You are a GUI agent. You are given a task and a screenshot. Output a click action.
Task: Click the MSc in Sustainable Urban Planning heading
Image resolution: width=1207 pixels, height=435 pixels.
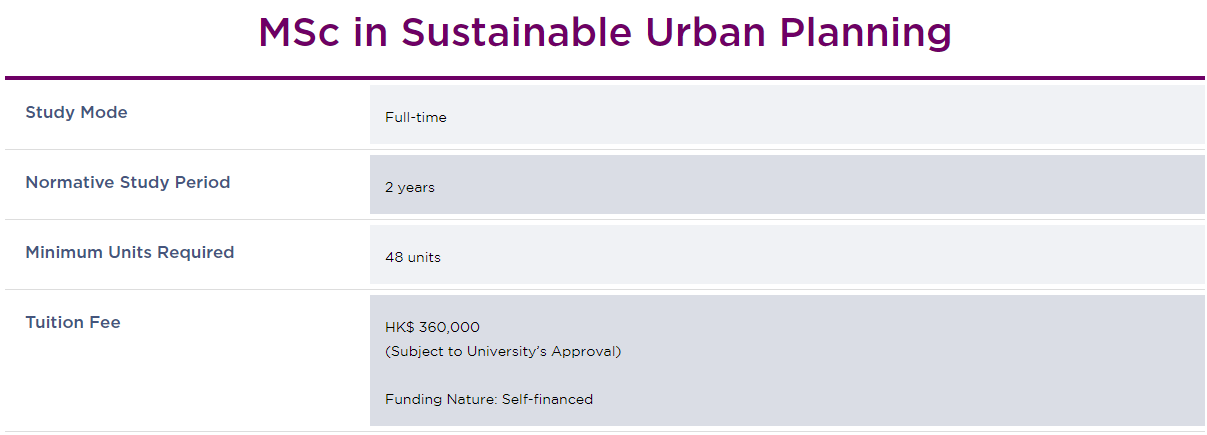[604, 33]
